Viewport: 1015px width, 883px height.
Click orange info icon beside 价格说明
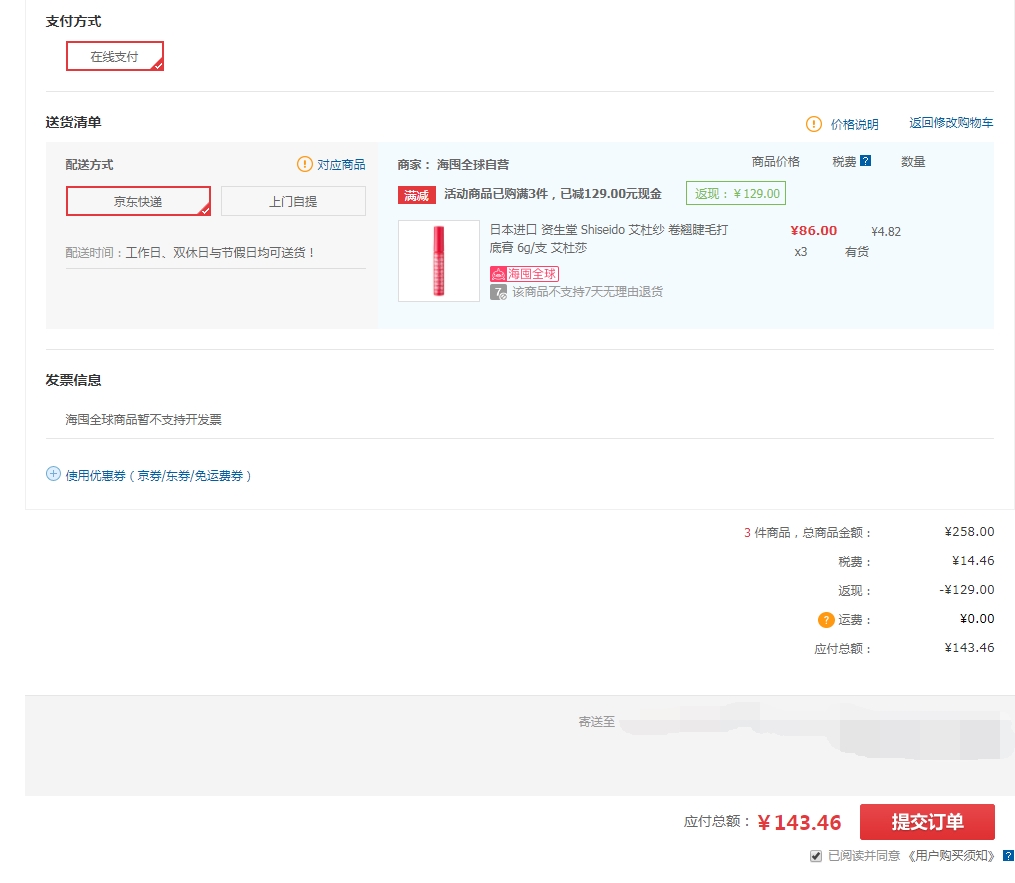pyautogui.click(x=814, y=124)
